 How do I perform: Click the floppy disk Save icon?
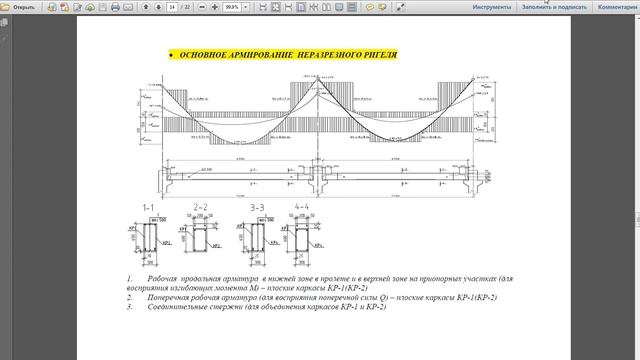[102, 7]
